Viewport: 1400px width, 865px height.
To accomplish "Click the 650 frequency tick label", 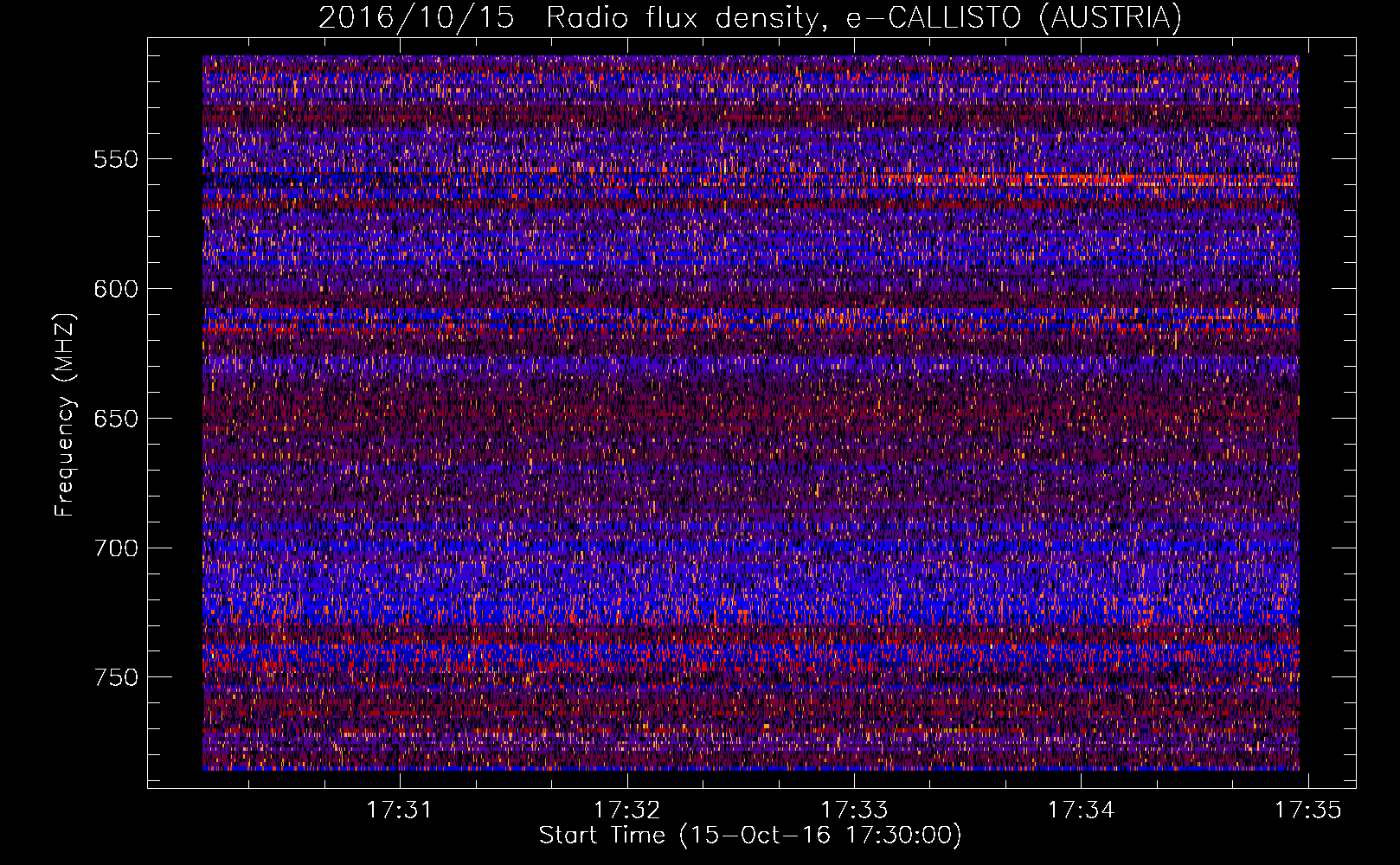I will (116, 419).
